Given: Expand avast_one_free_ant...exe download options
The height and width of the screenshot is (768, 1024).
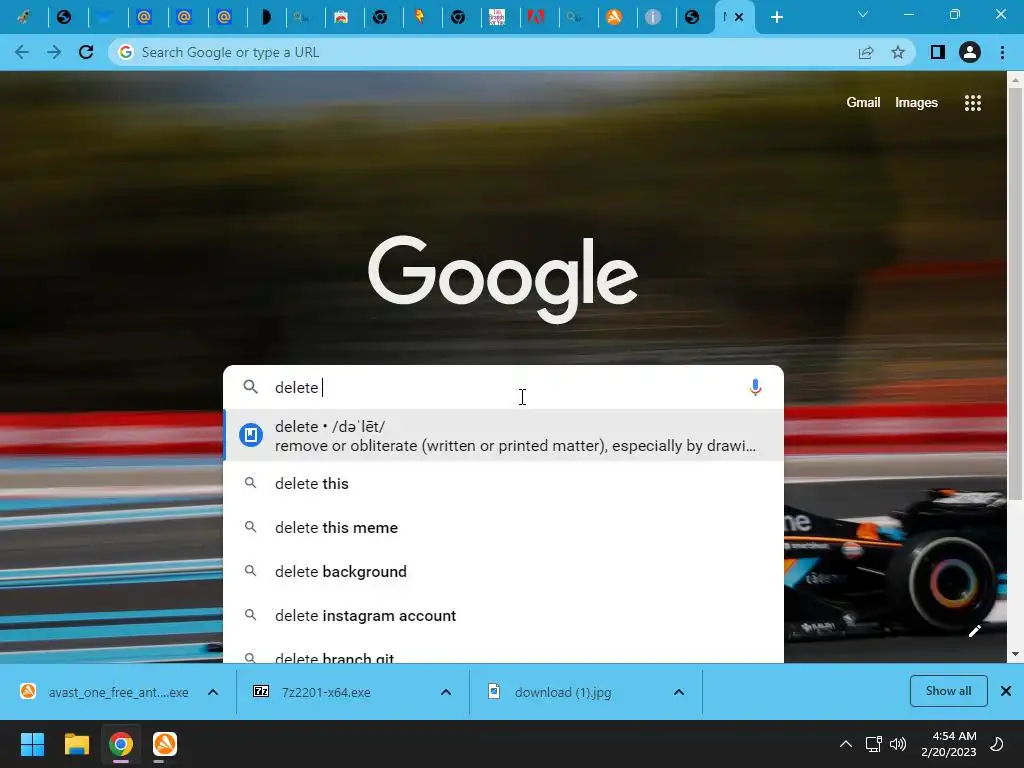Looking at the screenshot, I should click(x=213, y=692).
